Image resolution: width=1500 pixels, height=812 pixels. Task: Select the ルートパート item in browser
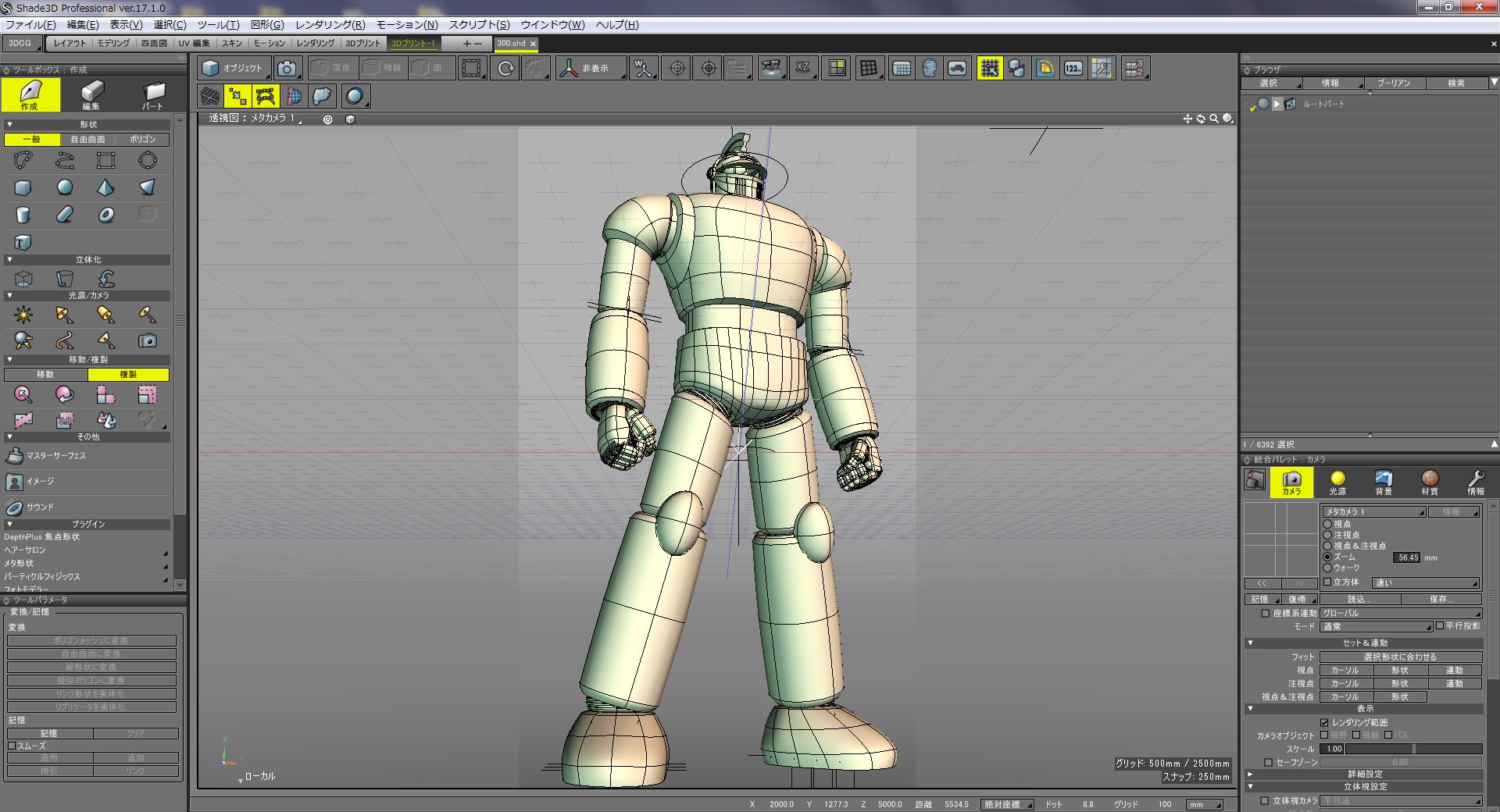click(1323, 104)
